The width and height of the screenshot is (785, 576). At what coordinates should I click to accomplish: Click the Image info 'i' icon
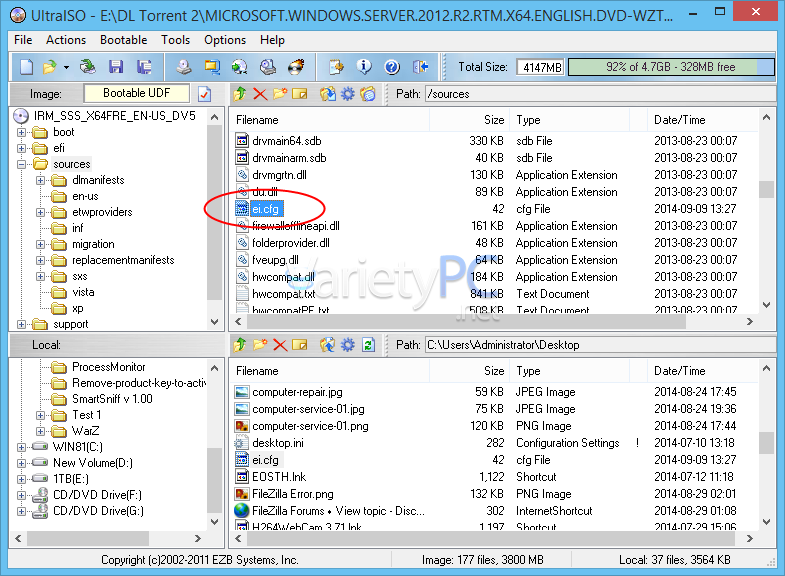click(x=364, y=67)
